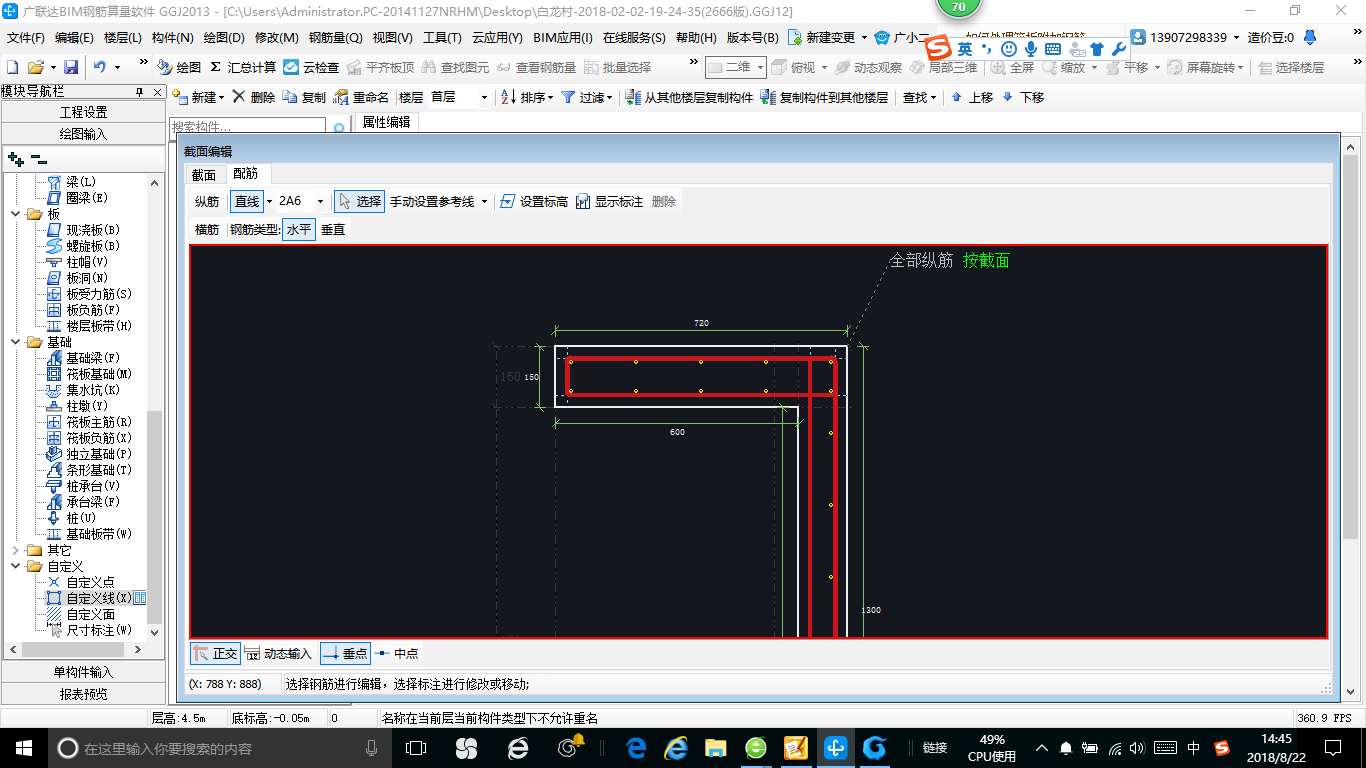The image size is (1366, 768).
Task: Open the 钢筋量(Q) menu
Action: click(335, 37)
